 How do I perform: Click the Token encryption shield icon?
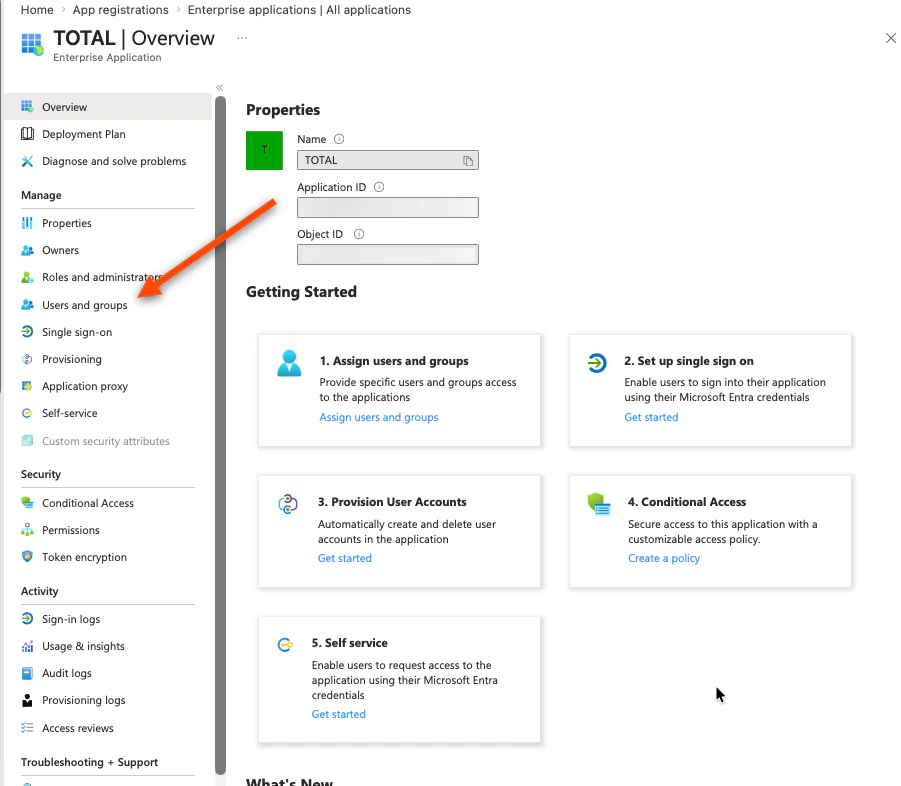[x=27, y=556]
